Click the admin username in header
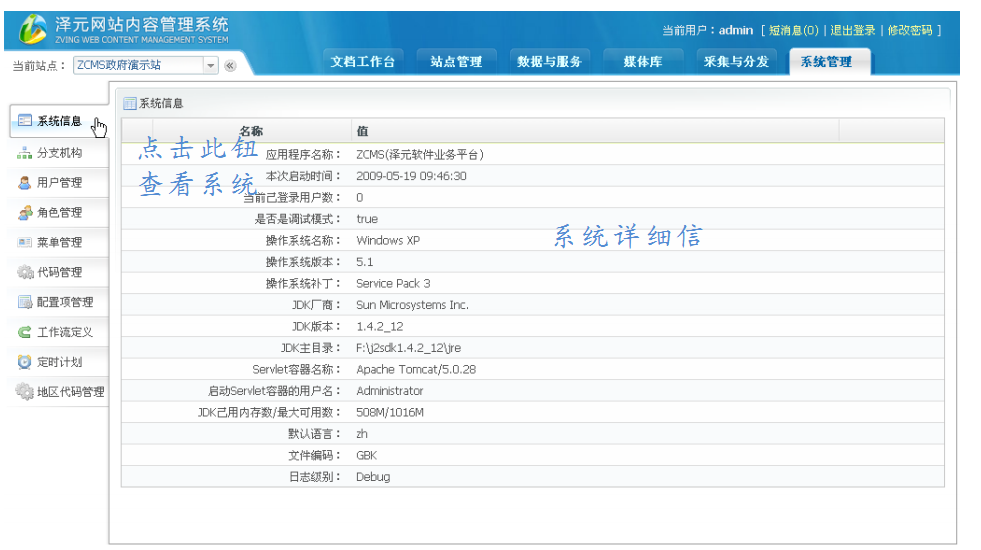Image resolution: width=981 pixels, height=550 pixels. [x=736, y=30]
